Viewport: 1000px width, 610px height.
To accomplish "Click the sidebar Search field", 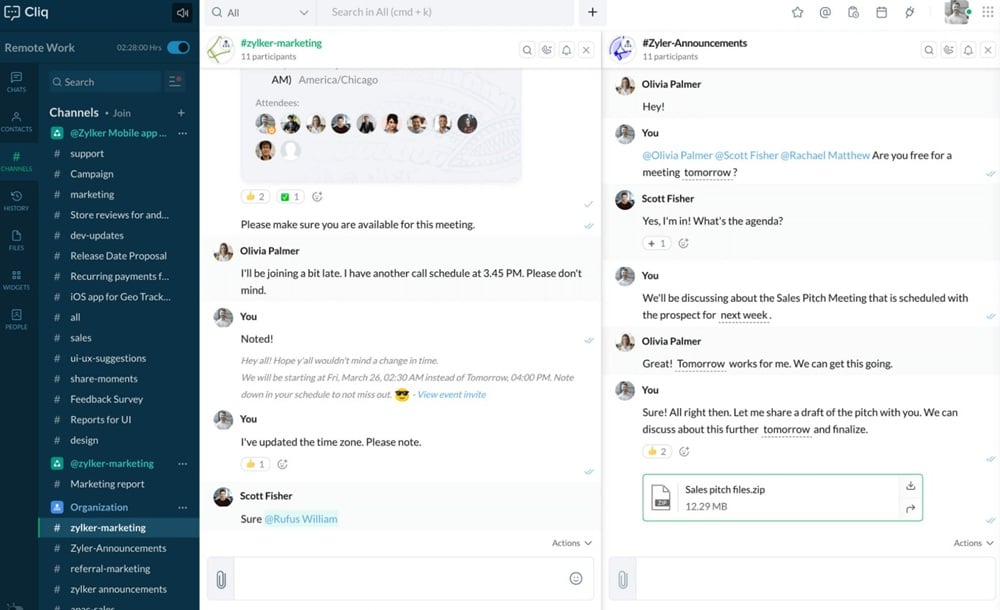I will (105, 82).
